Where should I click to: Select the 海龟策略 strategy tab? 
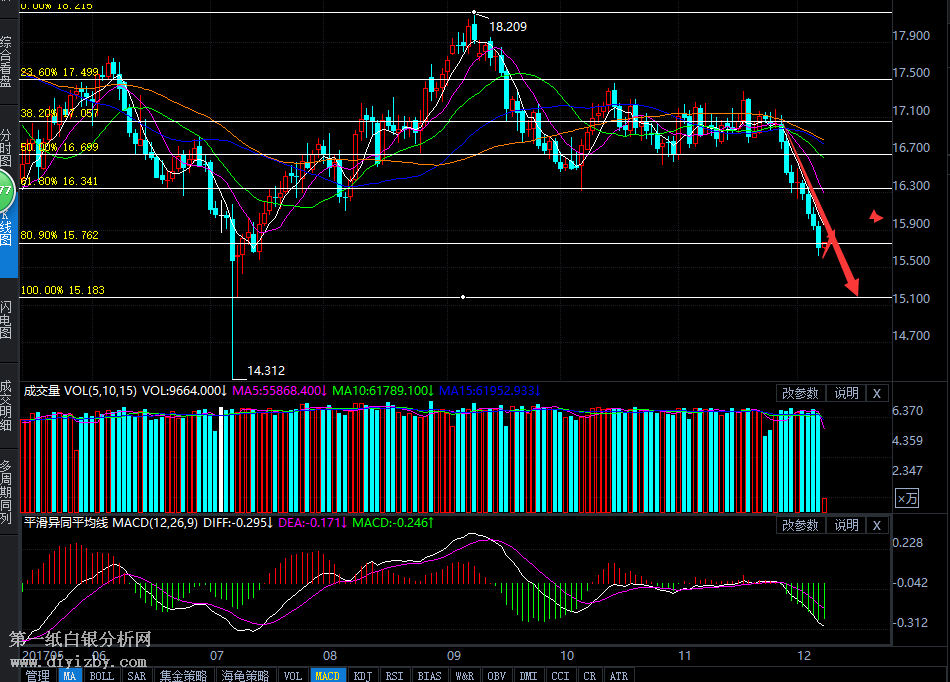click(x=245, y=675)
